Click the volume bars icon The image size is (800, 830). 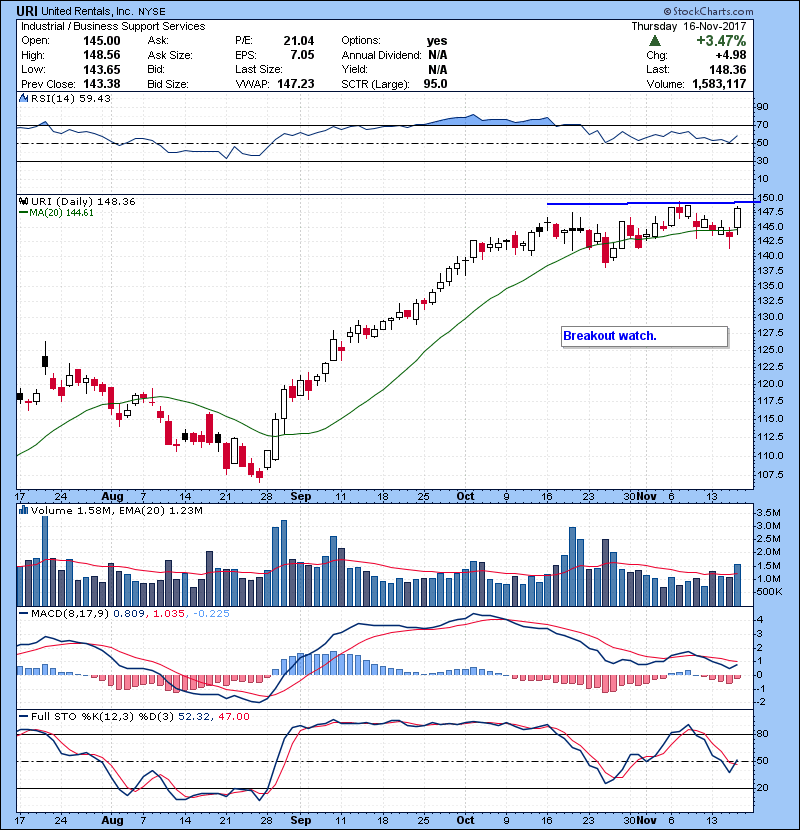point(23,510)
